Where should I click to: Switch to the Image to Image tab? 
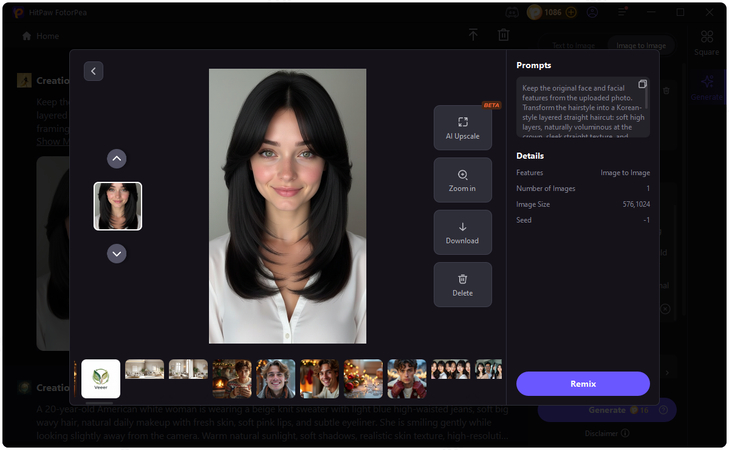(x=641, y=46)
